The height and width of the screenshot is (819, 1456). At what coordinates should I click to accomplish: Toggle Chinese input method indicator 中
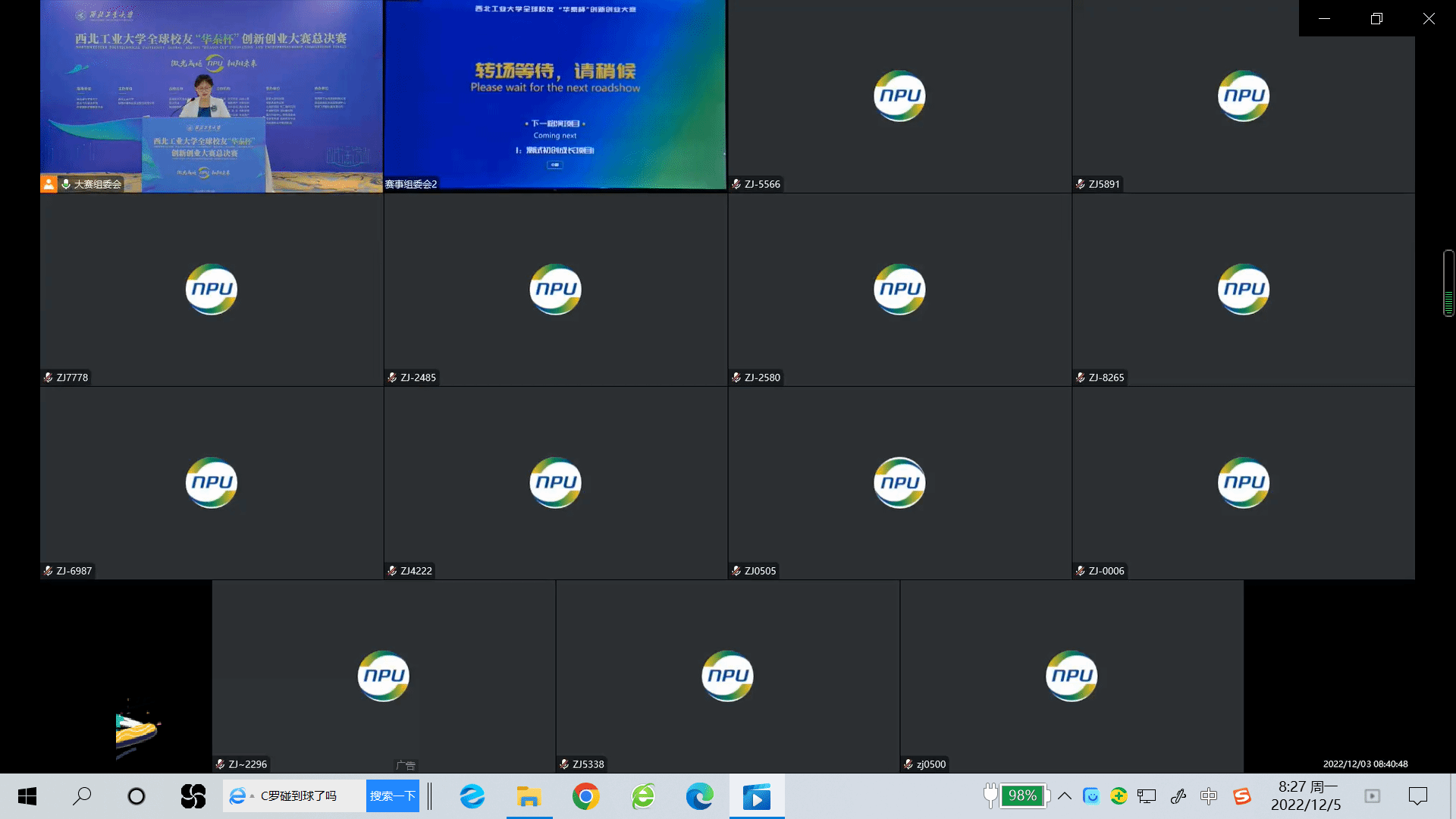[x=1209, y=796]
